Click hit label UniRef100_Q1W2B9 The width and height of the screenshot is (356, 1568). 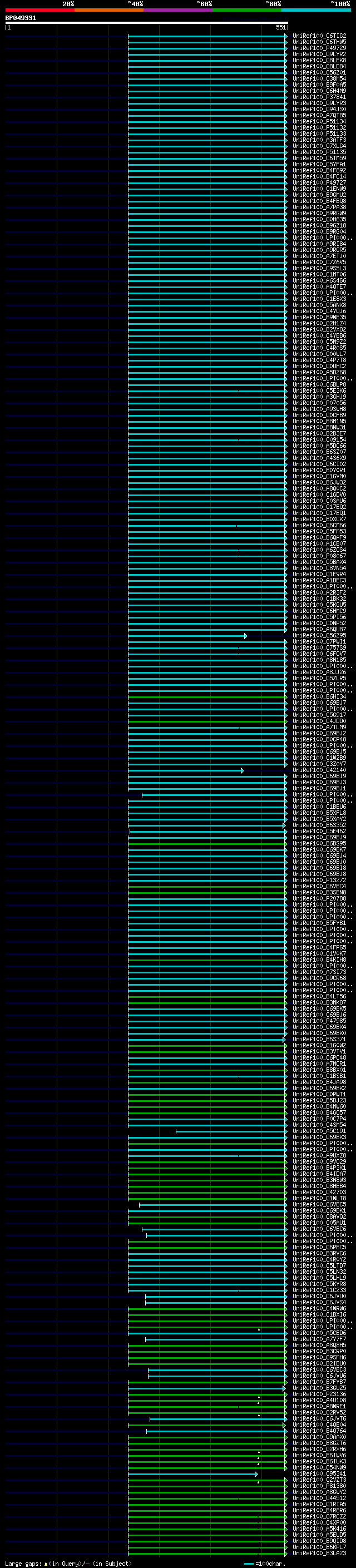click(319, 758)
